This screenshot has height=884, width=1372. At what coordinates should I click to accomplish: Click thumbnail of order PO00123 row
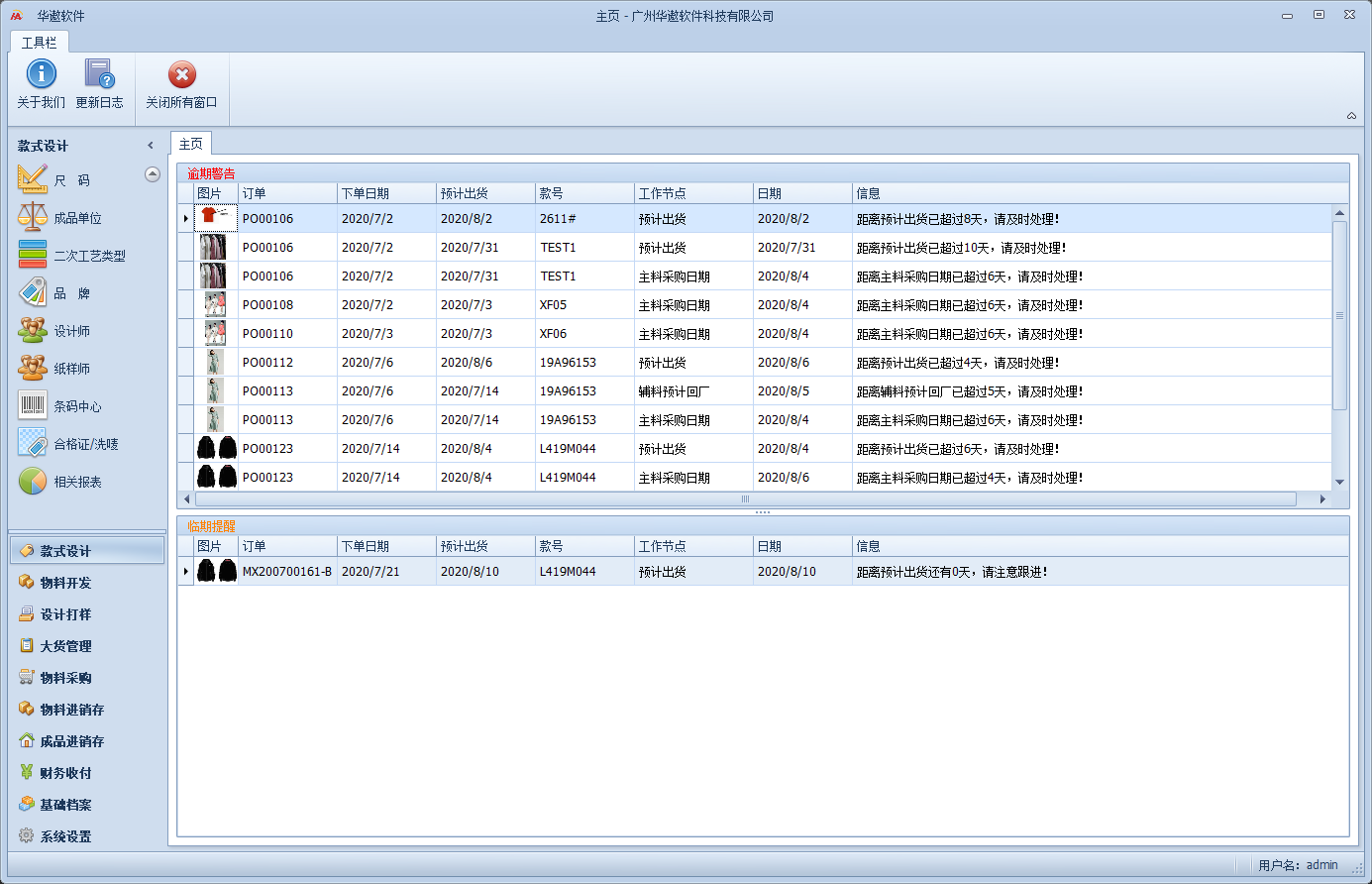pyautogui.click(x=216, y=449)
